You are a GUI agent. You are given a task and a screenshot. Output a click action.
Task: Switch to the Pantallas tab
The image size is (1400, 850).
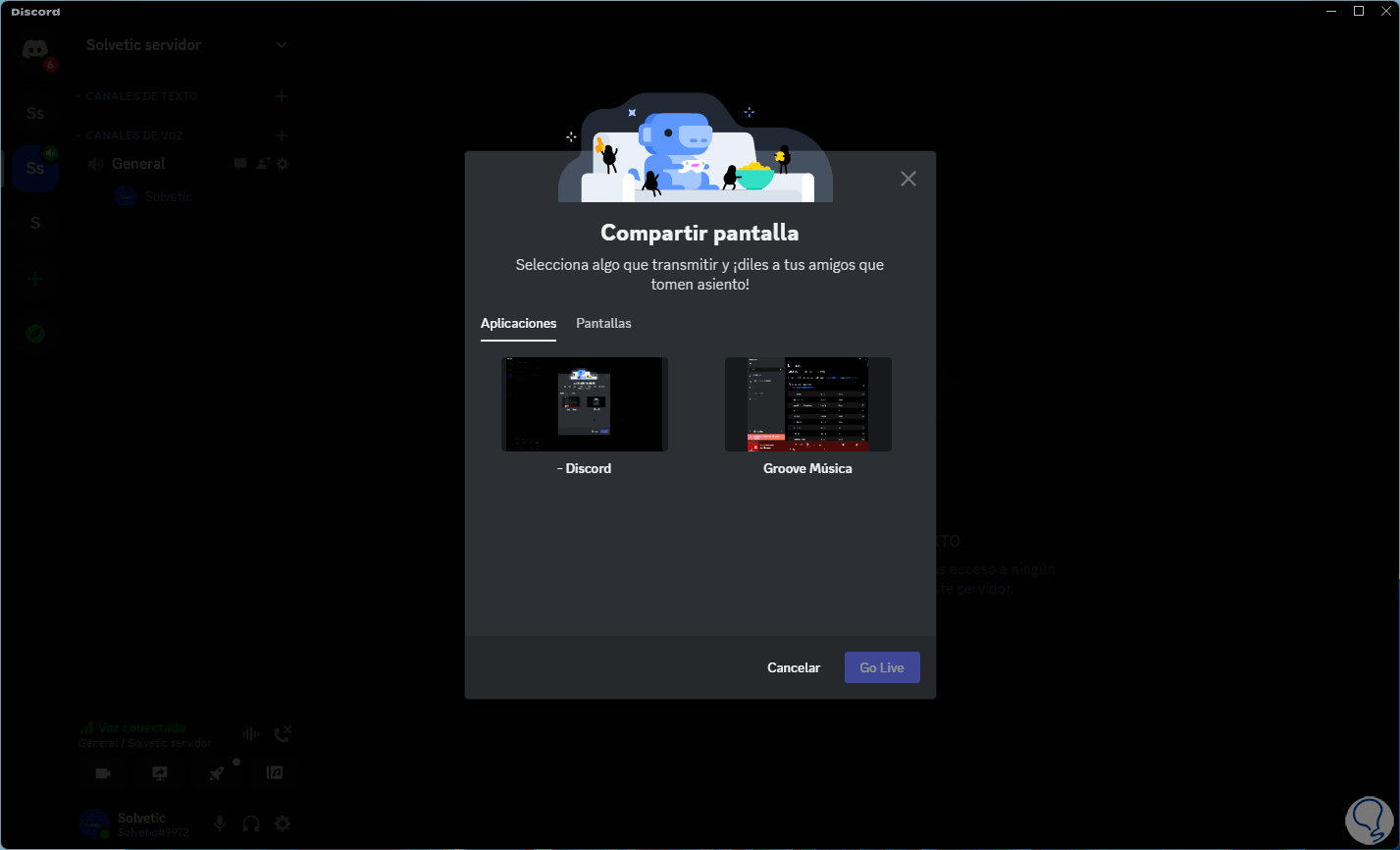603,324
